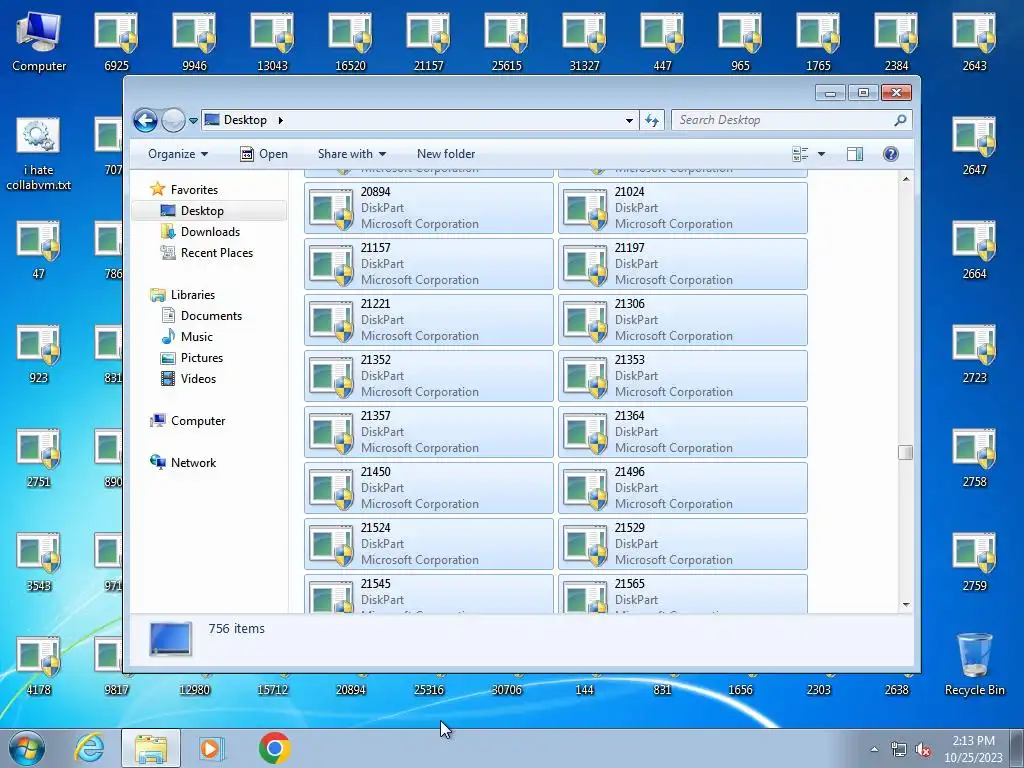The image size is (1024, 768).
Task: Select the Computer desktop icon
Action: (x=39, y=41)
